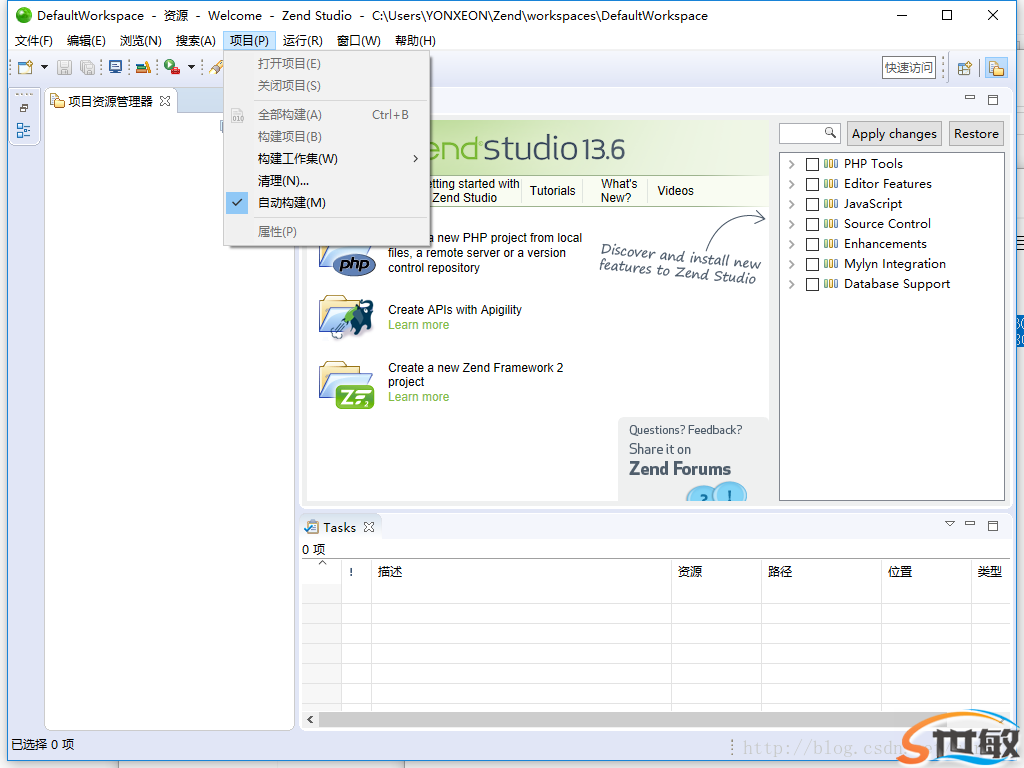The width and height of the screenshot is (1024, 768).
Task: Open the 搜索(A) menu
Action: click(195, 40)
